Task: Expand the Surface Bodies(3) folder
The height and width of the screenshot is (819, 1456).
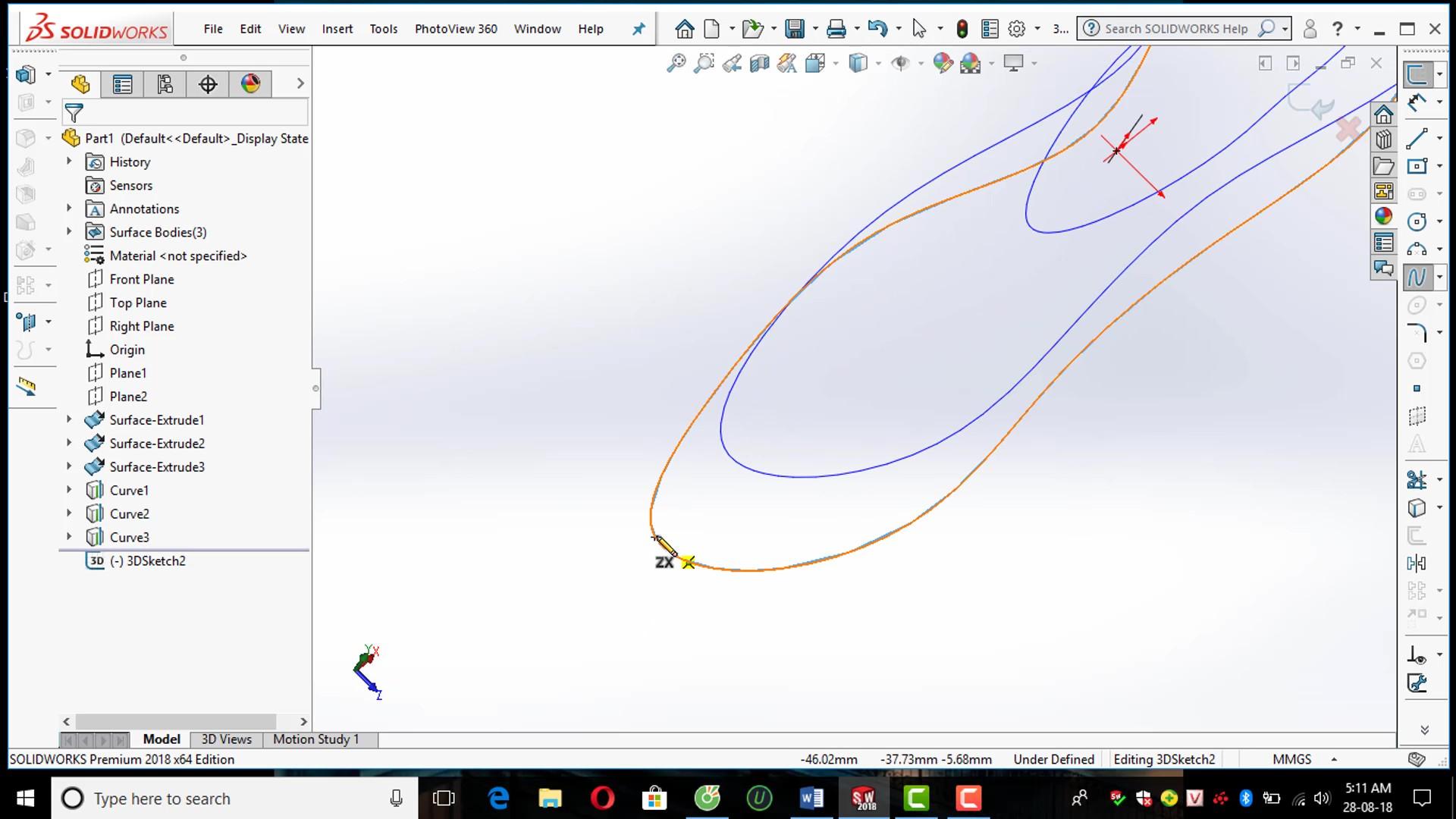Action: [x=69, y=231]
